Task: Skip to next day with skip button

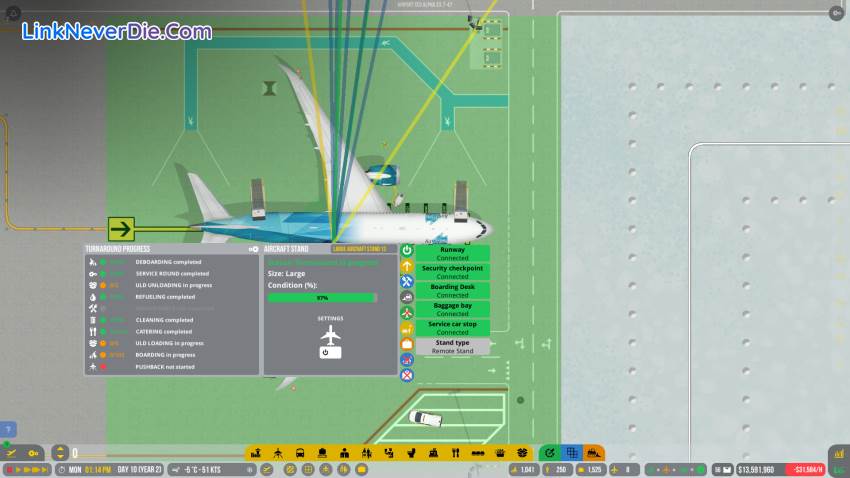Action: 45,470
